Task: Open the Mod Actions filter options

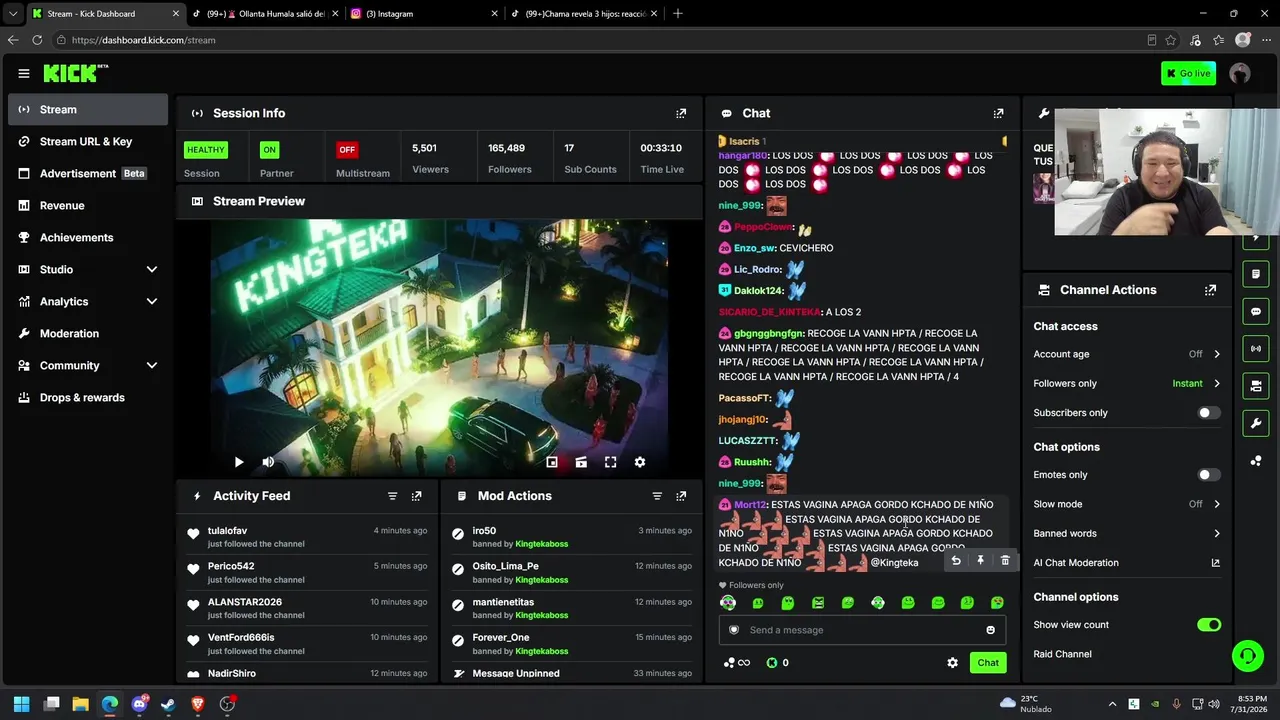Action: [657, 496]
